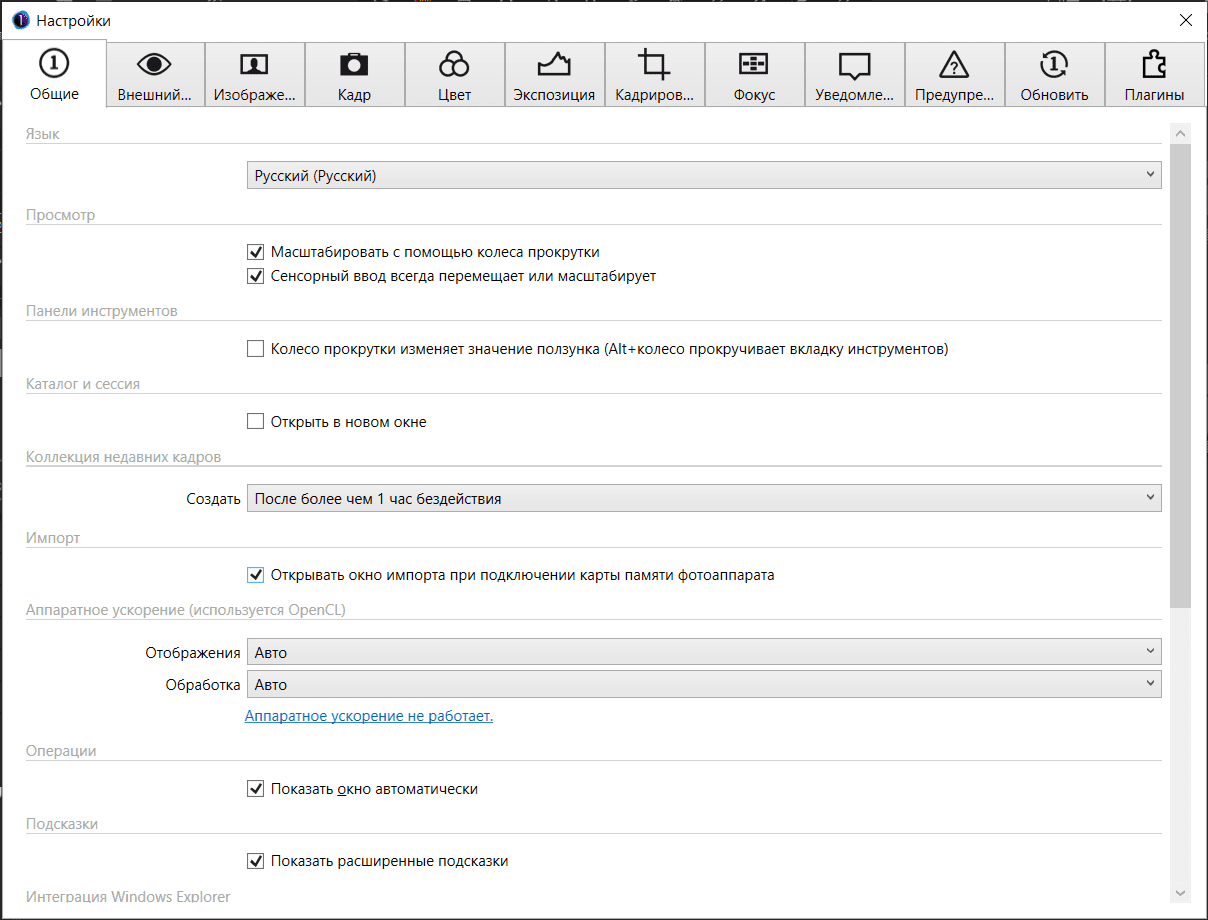The width and height of the screenshot is (1208, 920).
Task: Open the Focus (Фокус) icon tab
Action: point(755,75)
